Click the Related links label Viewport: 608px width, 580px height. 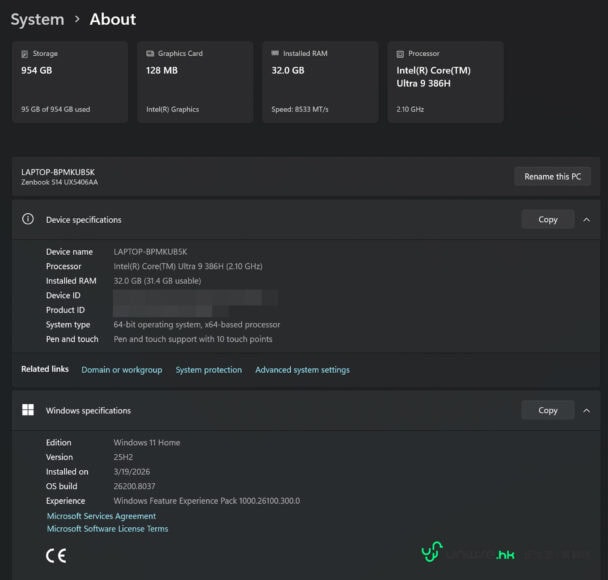[45, 369]
